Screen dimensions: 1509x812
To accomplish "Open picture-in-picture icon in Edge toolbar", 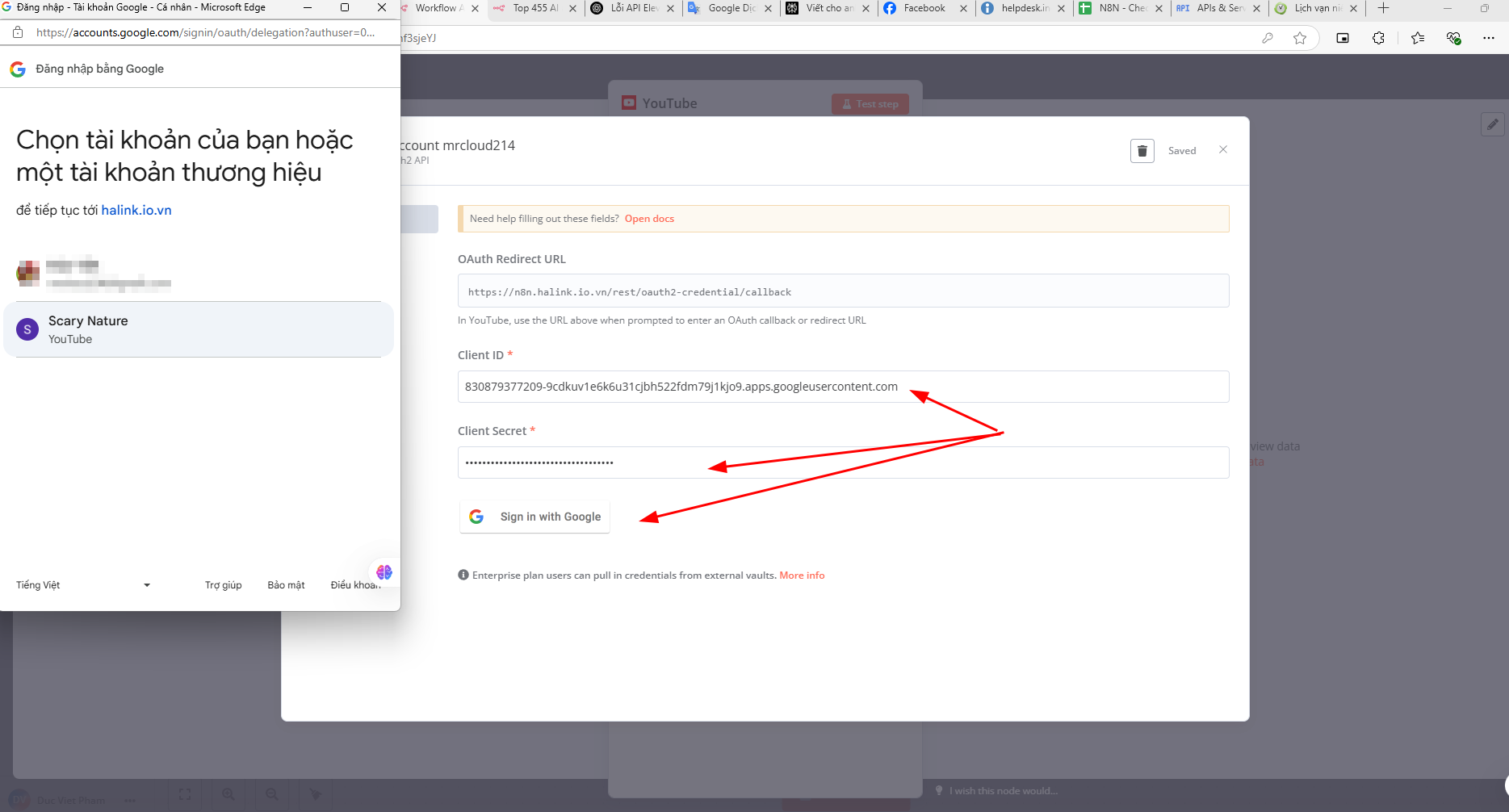I will [1343, 38].
